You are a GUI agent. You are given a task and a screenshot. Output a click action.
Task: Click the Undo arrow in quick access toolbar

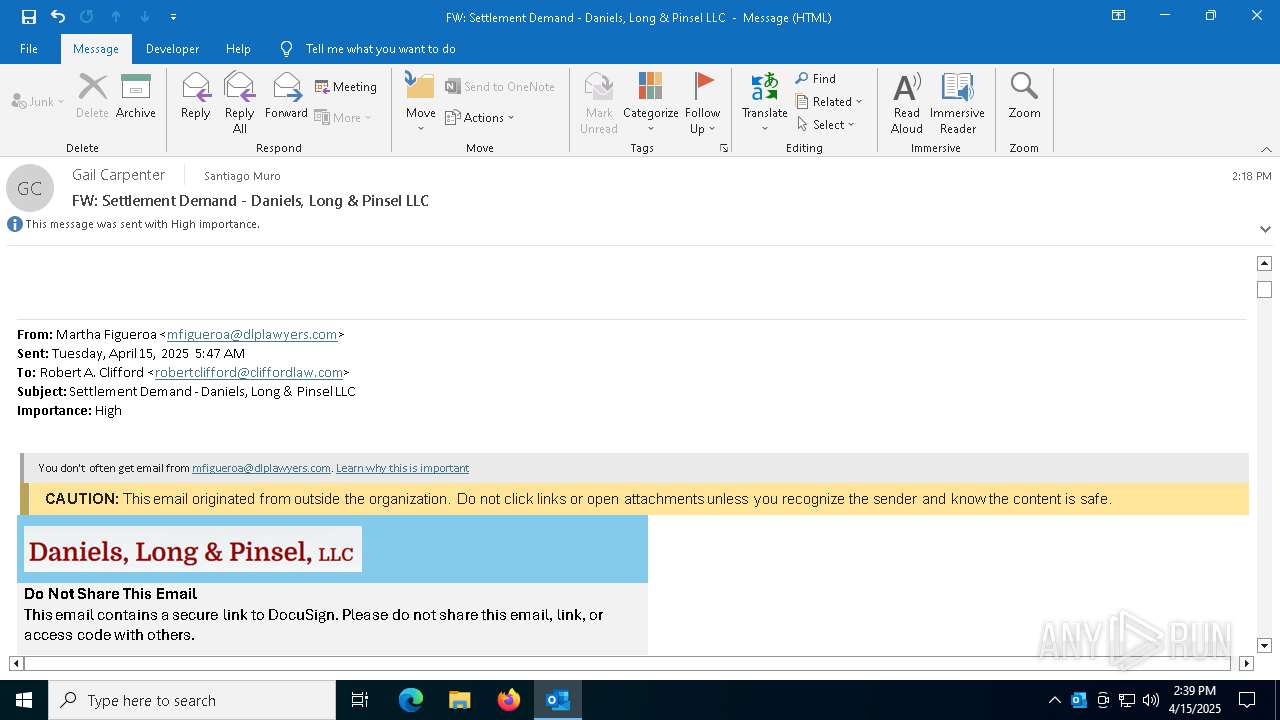[x=57, y=16]
